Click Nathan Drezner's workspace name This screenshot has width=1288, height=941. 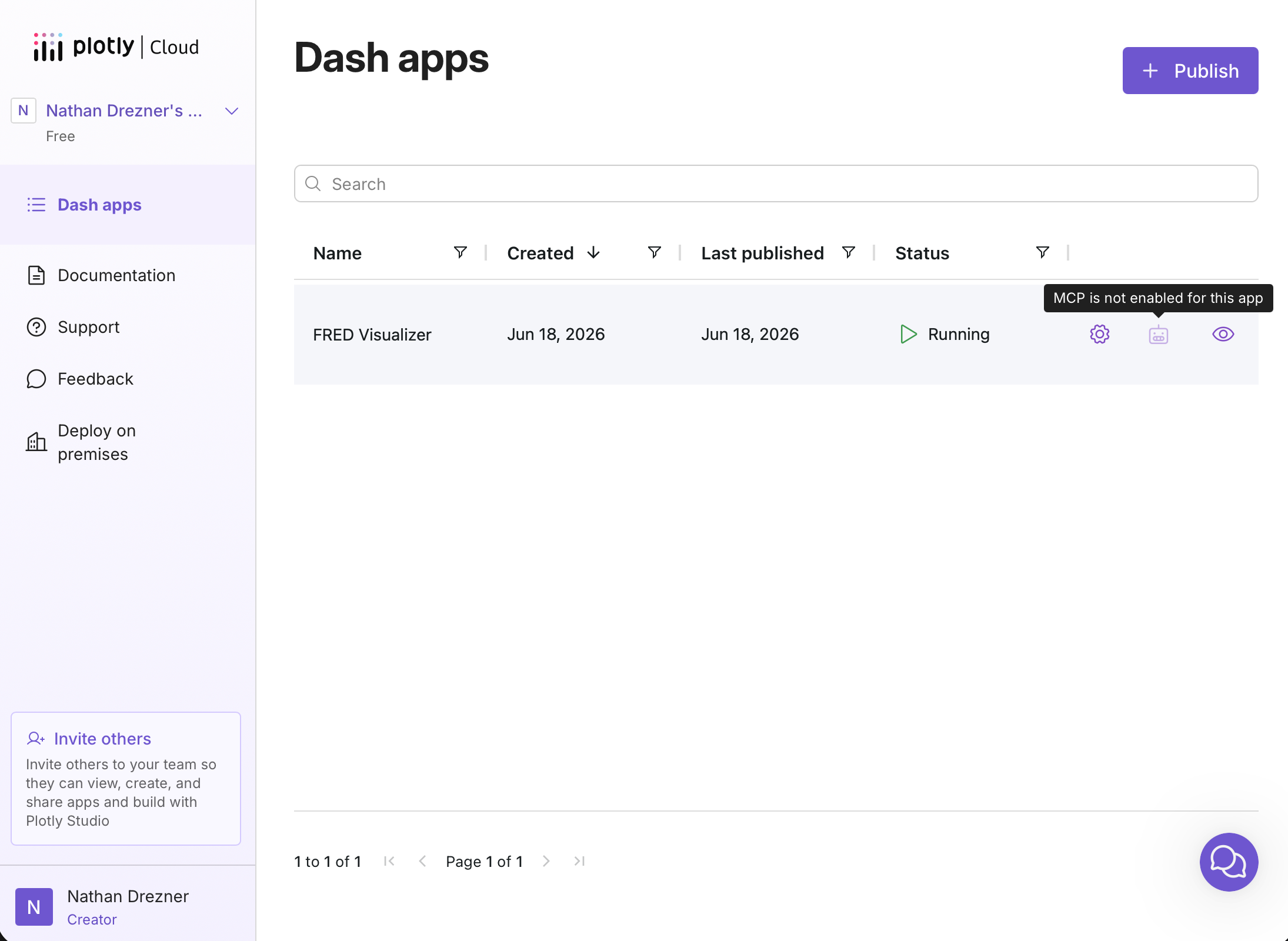[x=124, y=111]
